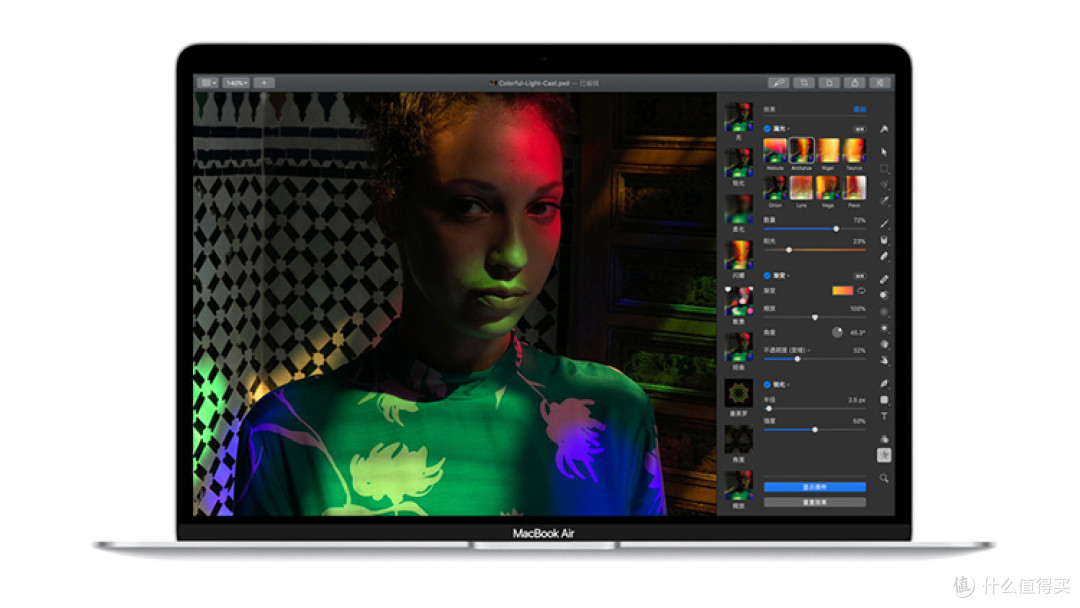Click the gradient scale slider at 100%
Image resolution: width=1080 pixels, height=608 pixels.
pos(815,317)
